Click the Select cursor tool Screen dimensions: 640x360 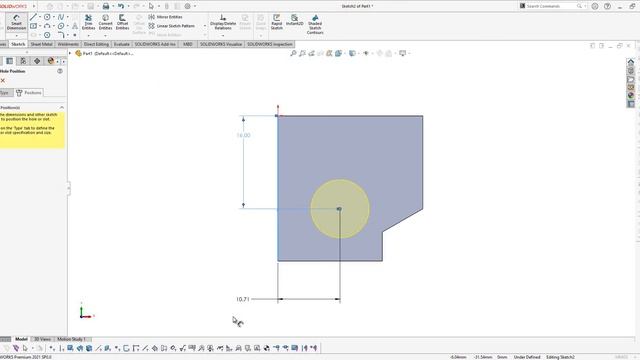click(151, 6)
